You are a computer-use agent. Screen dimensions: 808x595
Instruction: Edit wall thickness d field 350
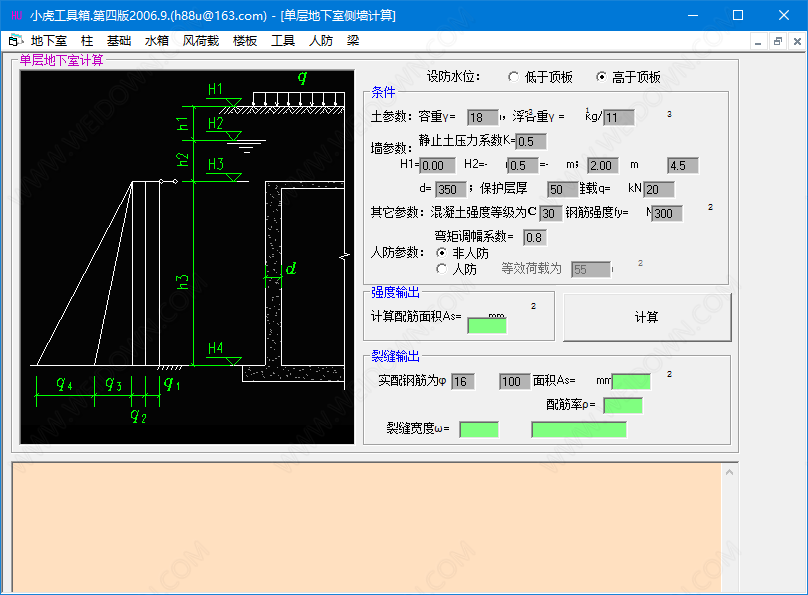[451, 189]
